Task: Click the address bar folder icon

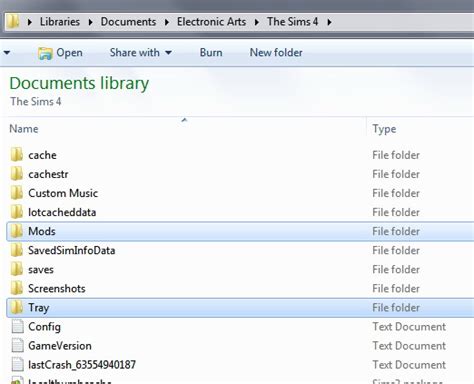Action: click(x=13, y=22)
